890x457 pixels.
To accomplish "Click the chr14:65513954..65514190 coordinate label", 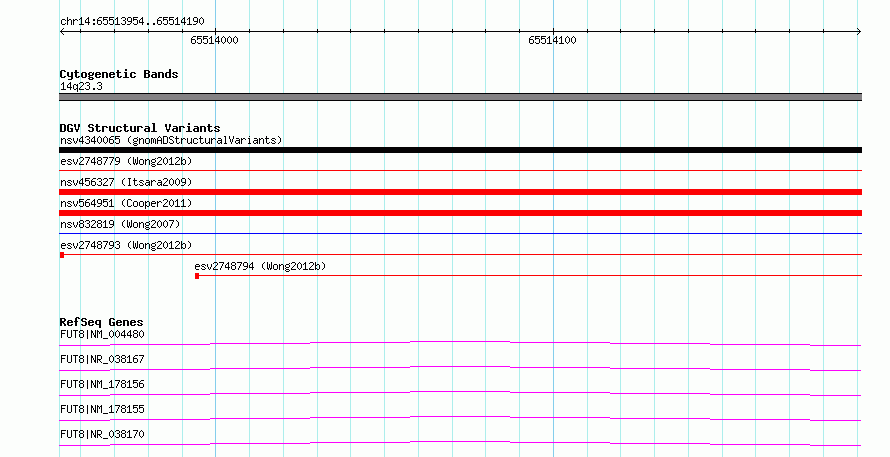I will pyautogui.click(x=132, y=22).
